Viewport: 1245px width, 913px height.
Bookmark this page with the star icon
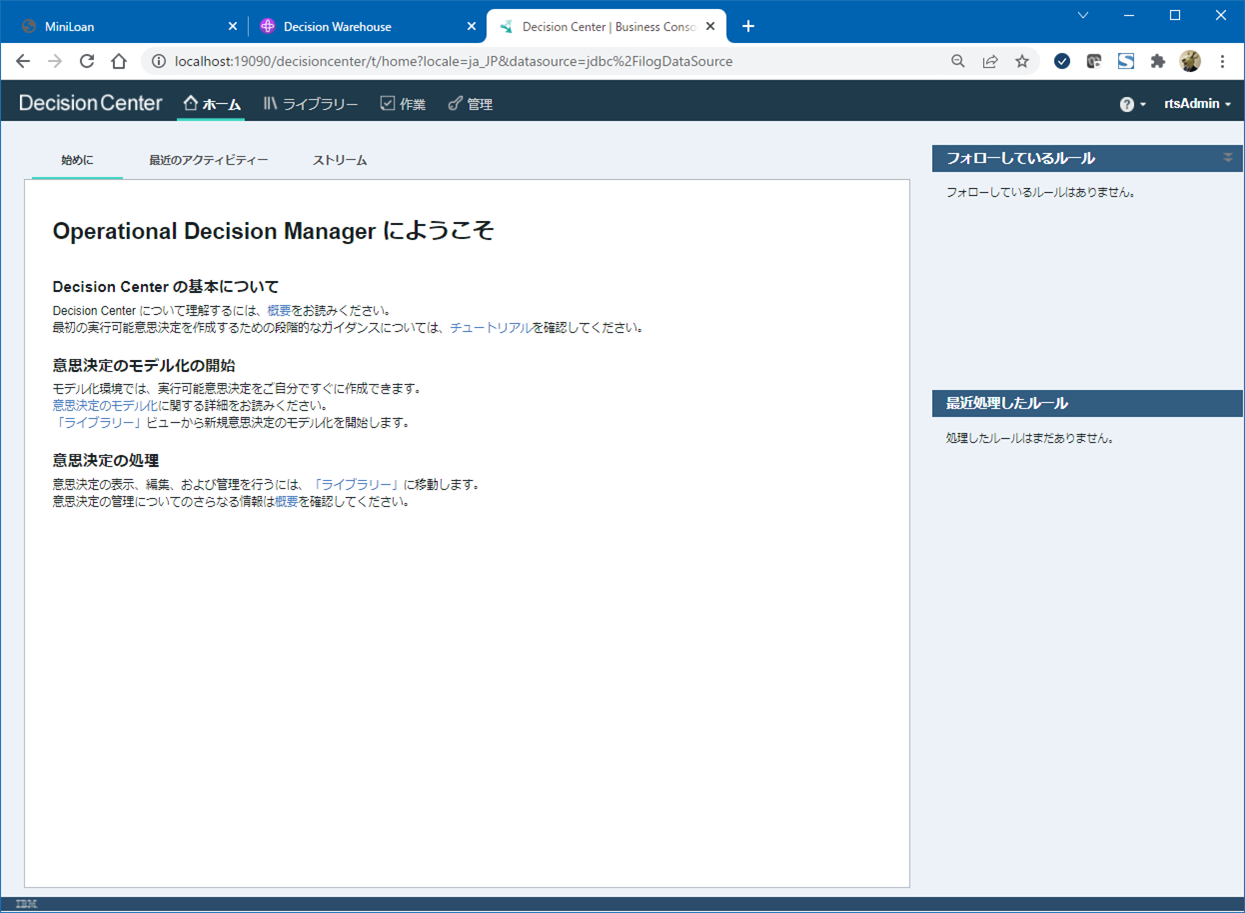(1022, 61)
